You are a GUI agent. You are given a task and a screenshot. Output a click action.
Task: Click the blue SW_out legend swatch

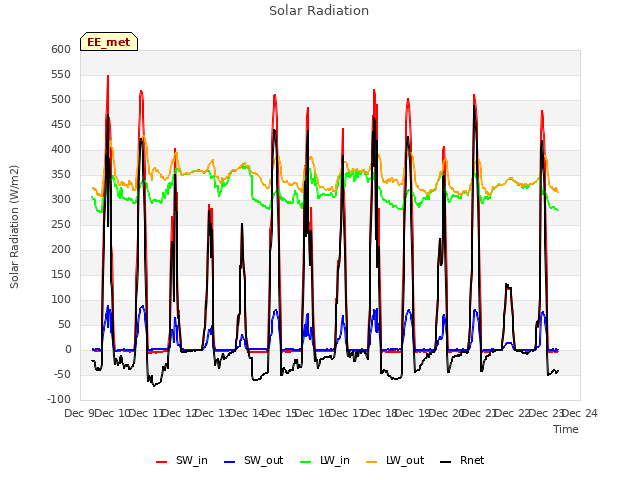pyautogui.click(x=230, y=462)
